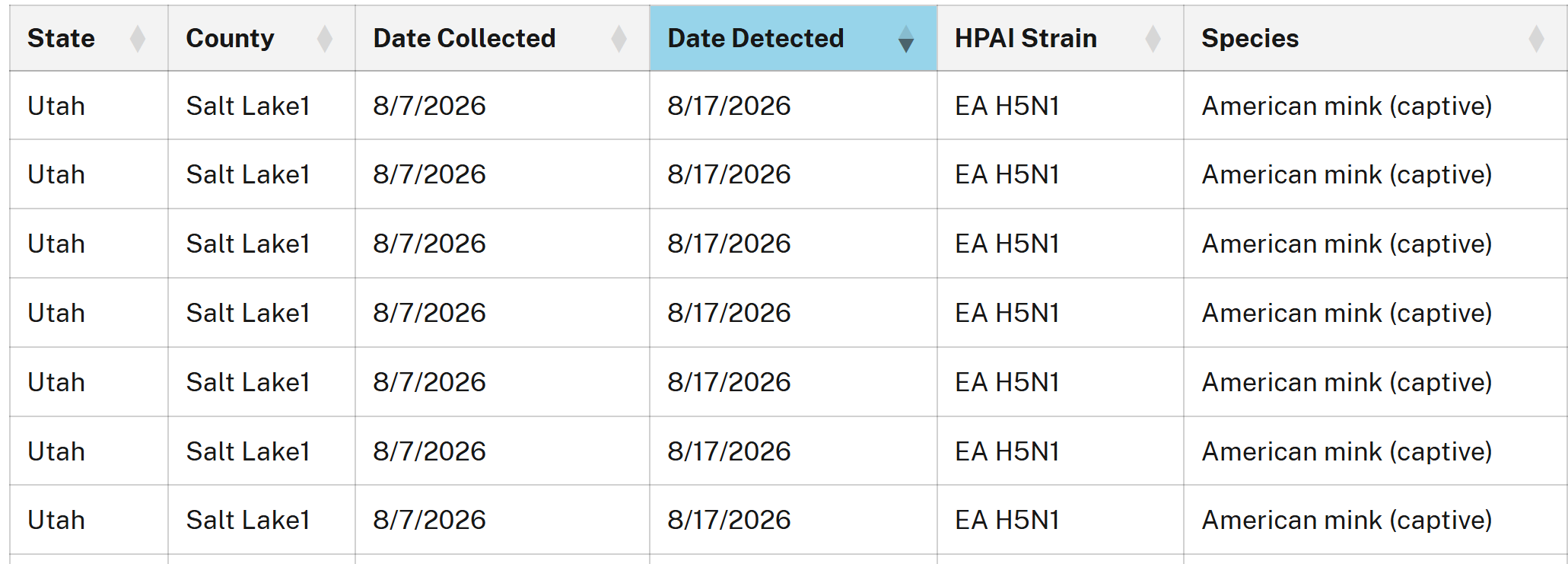Click Utah in the first row
This screenshot has height=564, width=1568.
(56, 106)
